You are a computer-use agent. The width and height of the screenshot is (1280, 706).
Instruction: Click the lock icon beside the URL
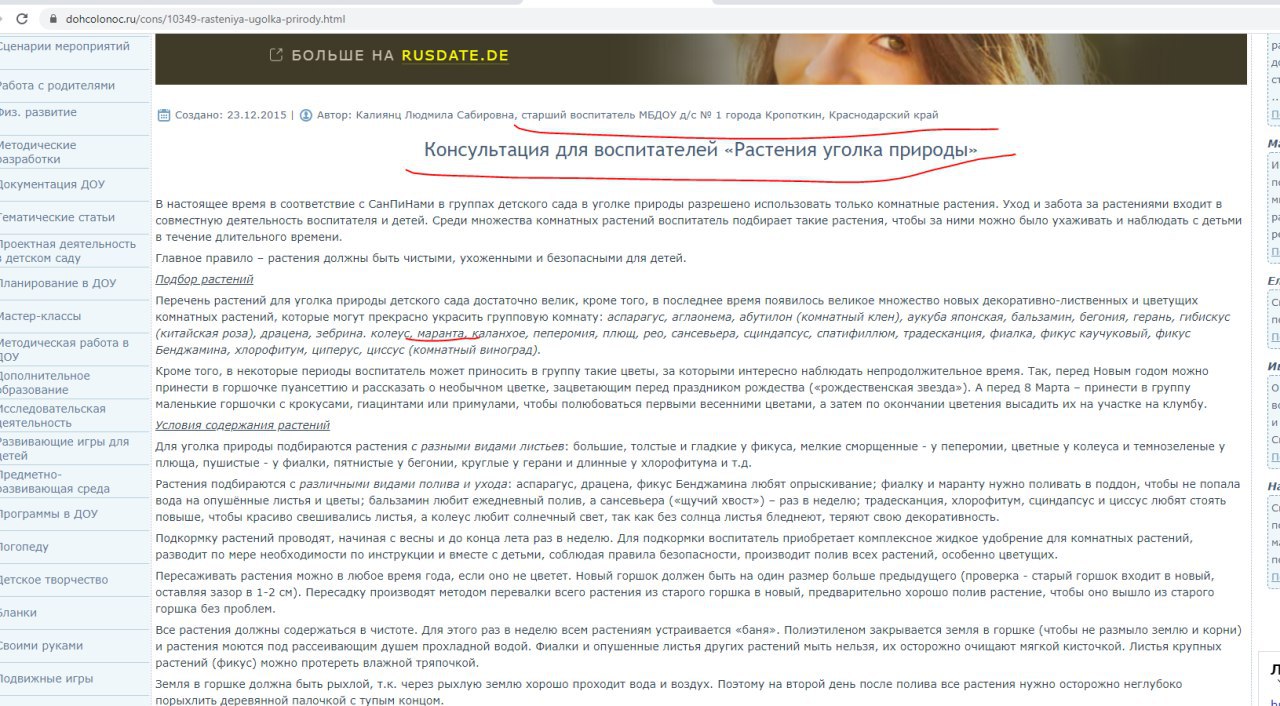tap(52, 19)
